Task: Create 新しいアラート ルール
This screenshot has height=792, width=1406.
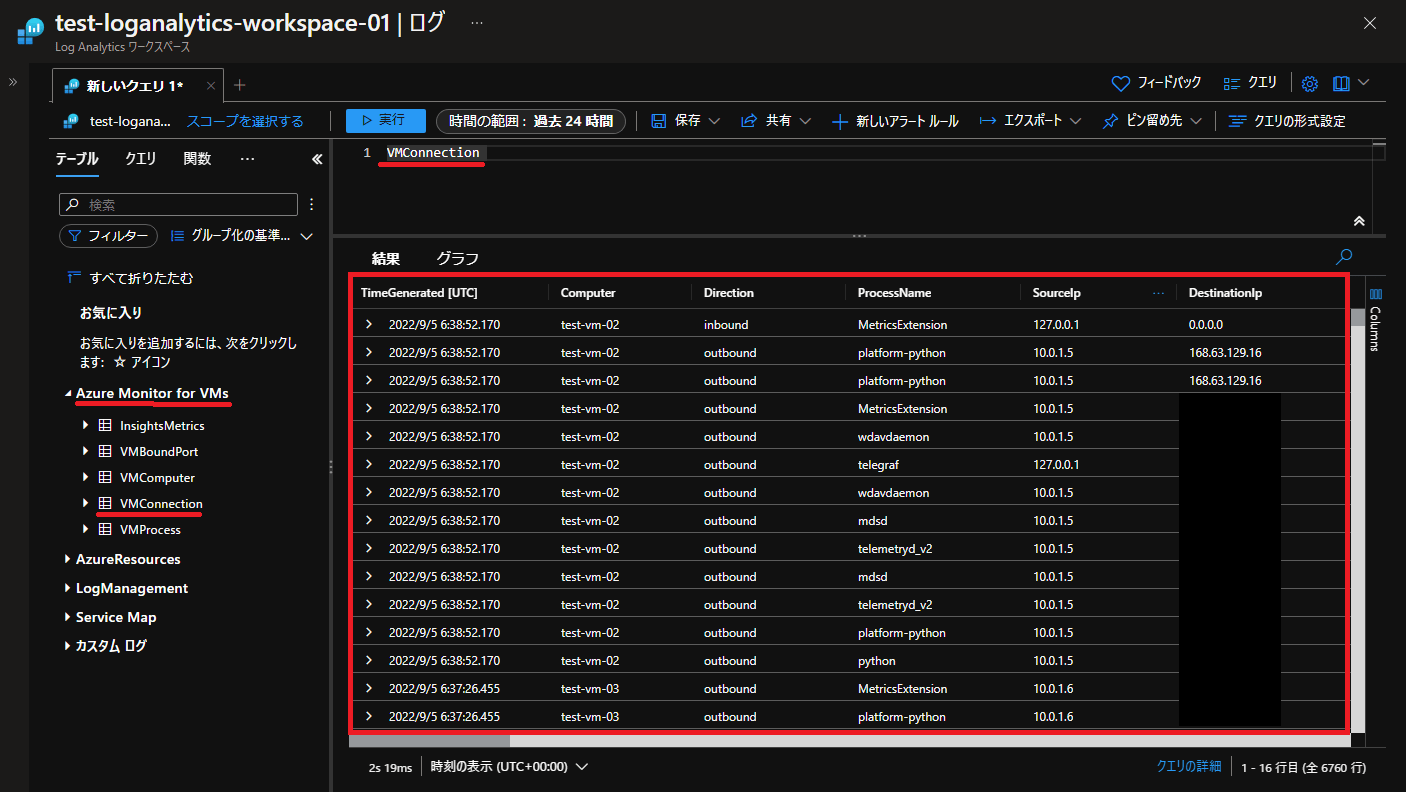Action: pyautogui.click(x=895, y=121)
